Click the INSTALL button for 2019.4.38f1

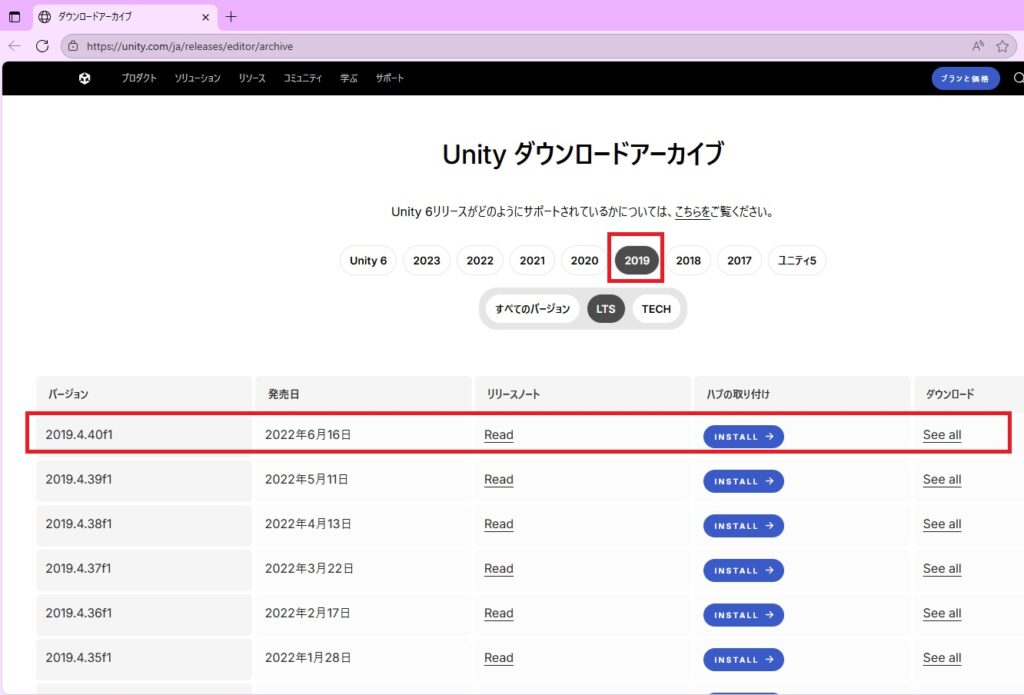click(743, 525)
